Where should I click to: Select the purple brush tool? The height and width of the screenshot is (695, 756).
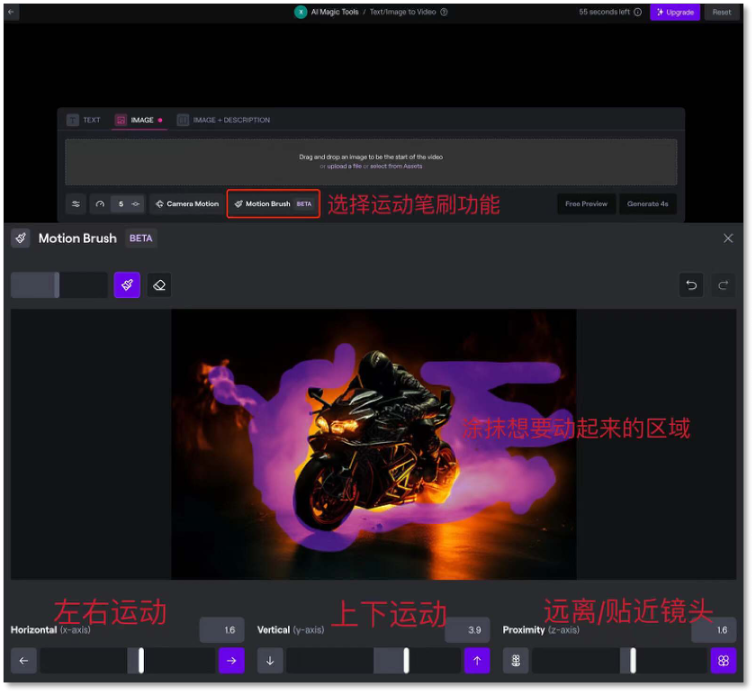tap(127, 285)
